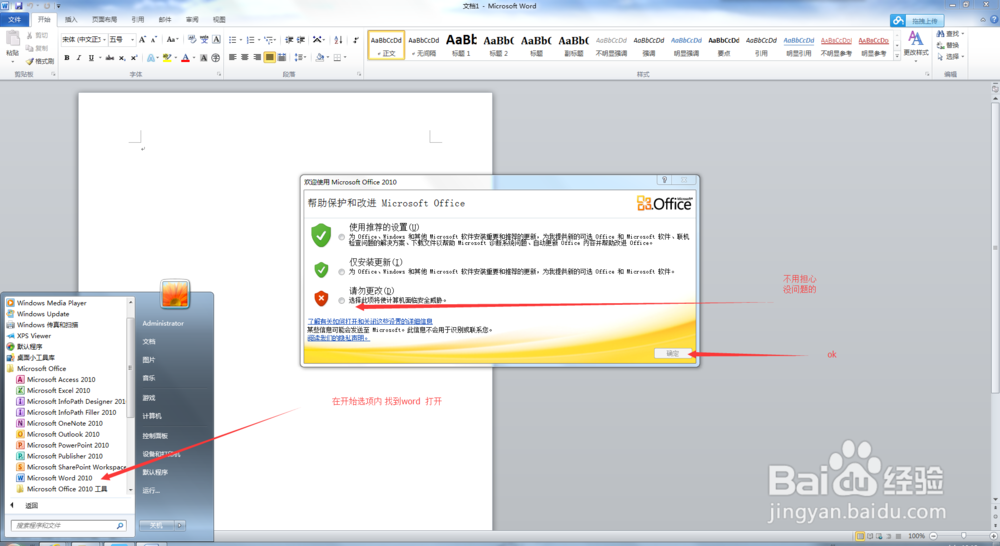Apply superscript formatting
The width and height of the screenshot is (1000, 546).
pyautogui.click(x=134, y=57)
